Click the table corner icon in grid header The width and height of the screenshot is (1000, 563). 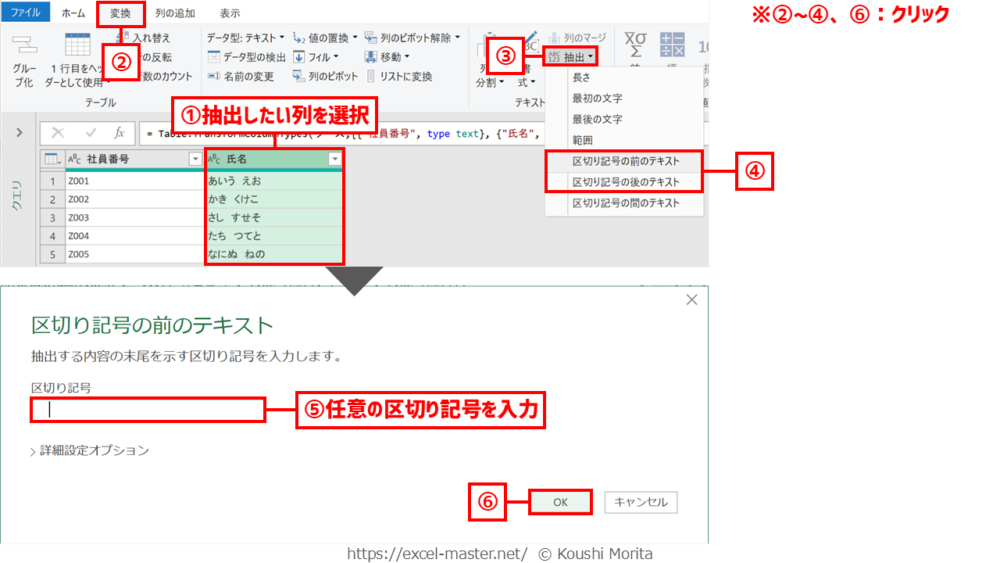tap(52, 159)
